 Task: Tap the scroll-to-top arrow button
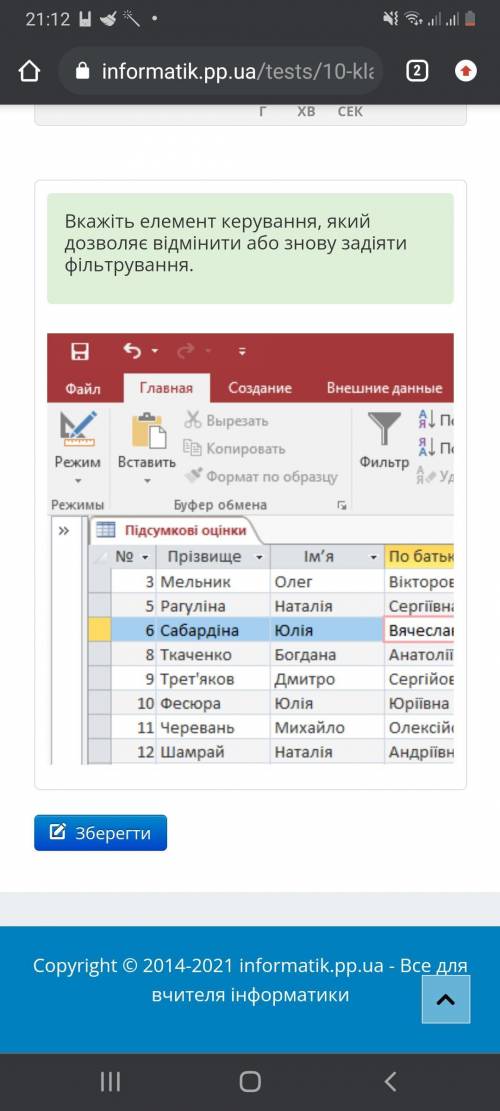(x=446, y=999)
